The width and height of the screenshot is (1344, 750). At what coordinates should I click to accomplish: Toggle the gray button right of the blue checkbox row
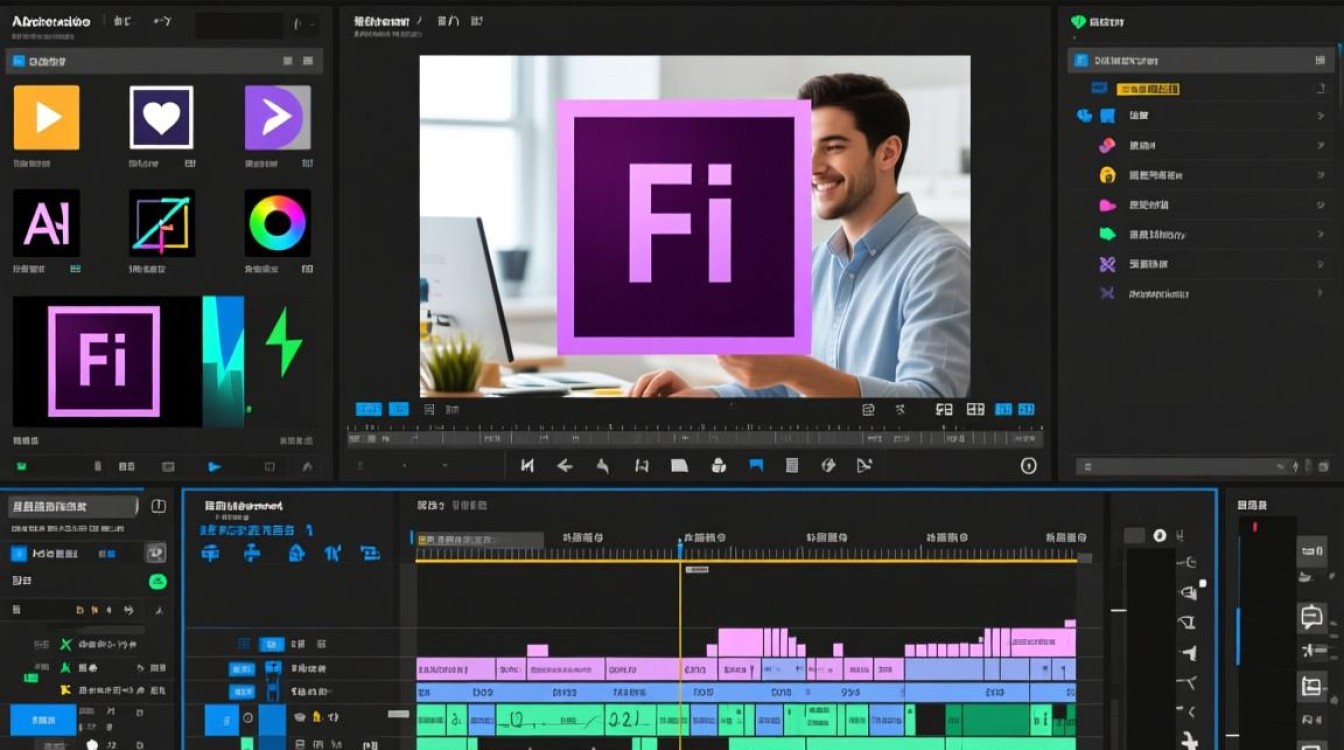[156, 553]
